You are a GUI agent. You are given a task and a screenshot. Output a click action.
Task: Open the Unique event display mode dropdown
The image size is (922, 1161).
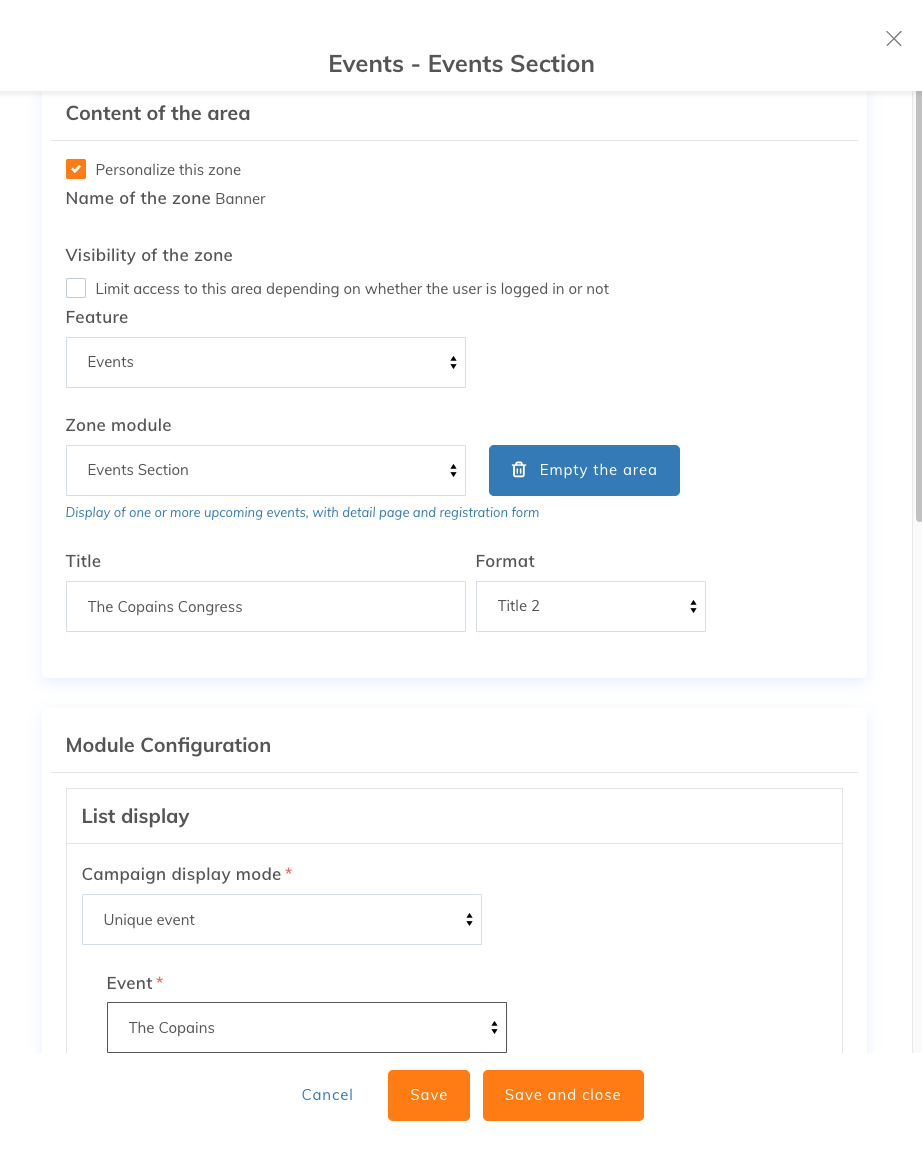tap(281, 920)
